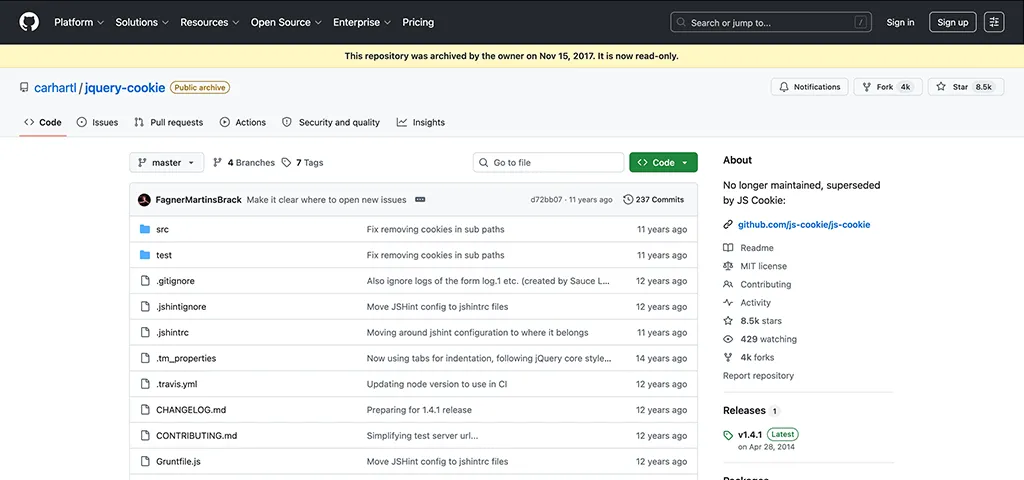Open the CONTRIBUTING.md file
This screenshot has width=1024, height=480.
tap(197, 436)
